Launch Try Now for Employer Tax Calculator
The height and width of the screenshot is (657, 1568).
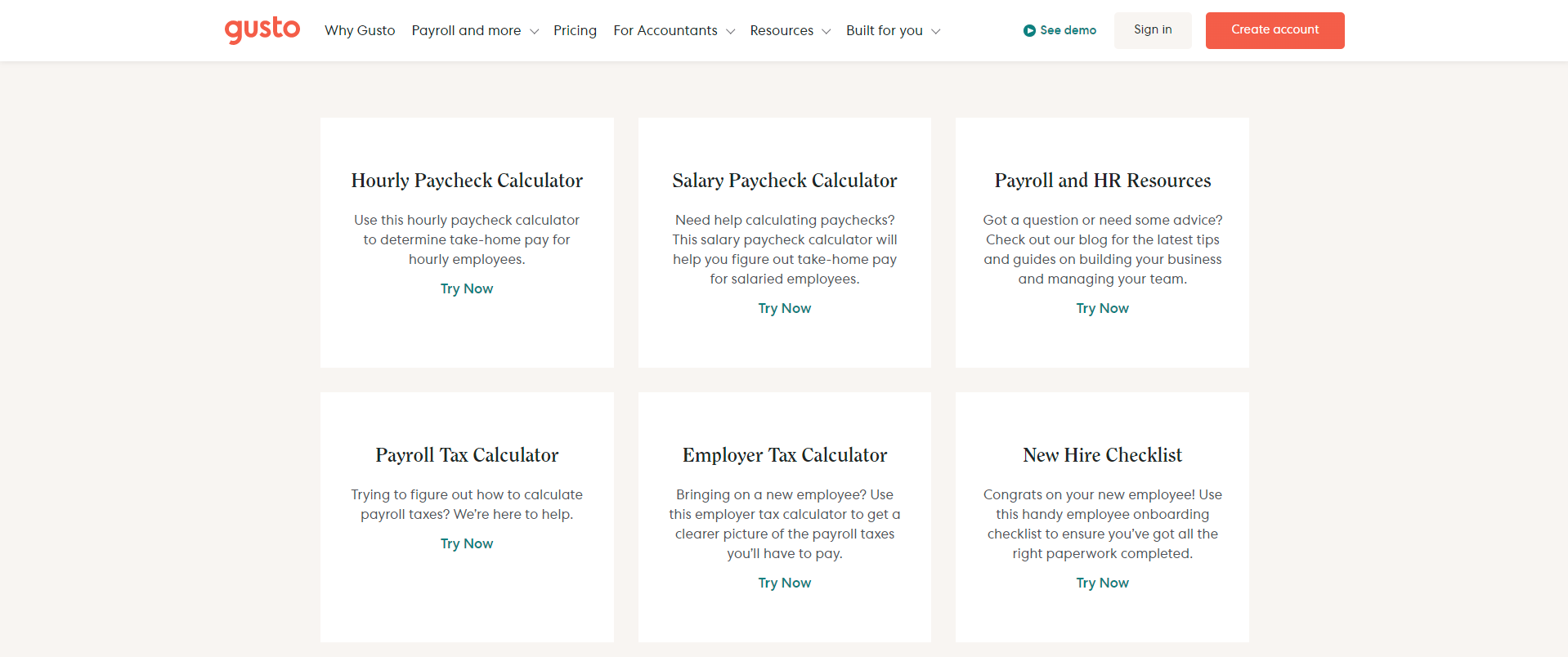click(x=785, y=583)
